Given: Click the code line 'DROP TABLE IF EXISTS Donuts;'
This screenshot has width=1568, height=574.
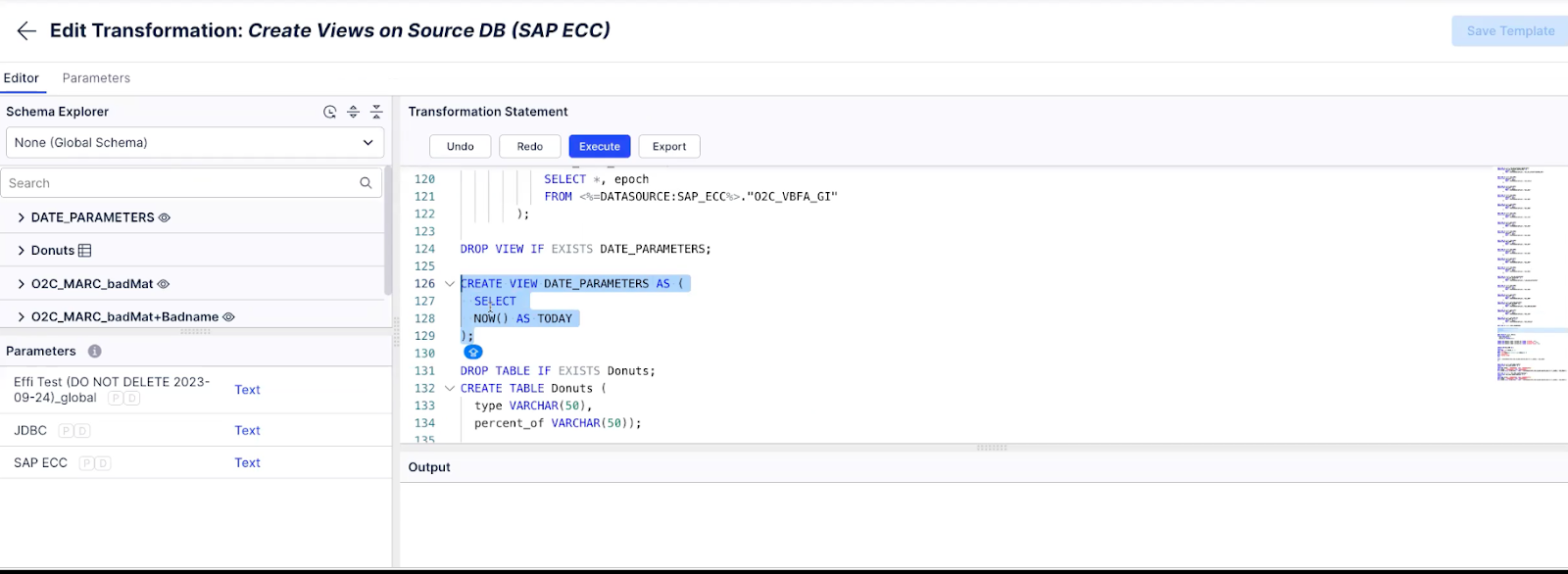Looking at the screenshot, I should tap(558, 371).
